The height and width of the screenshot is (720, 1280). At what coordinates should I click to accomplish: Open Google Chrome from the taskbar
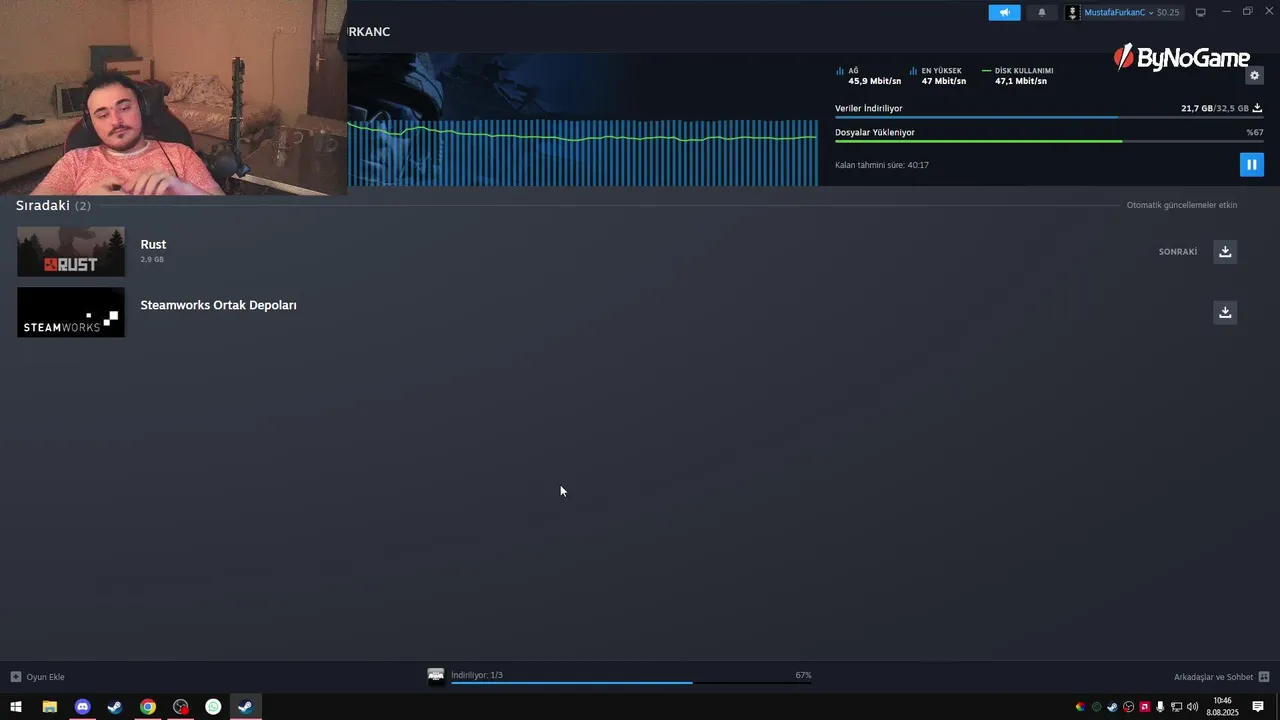click(148, 707)
